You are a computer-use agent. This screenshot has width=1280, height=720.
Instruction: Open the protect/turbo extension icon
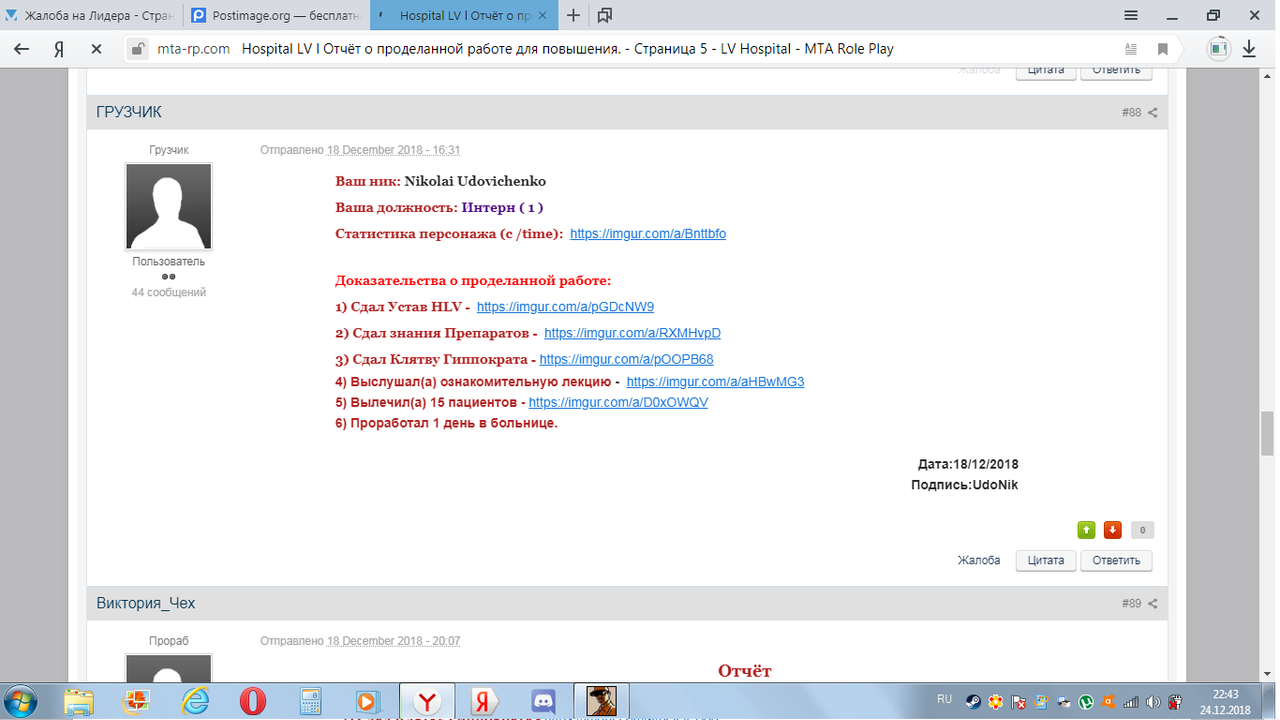point(1218,49)
